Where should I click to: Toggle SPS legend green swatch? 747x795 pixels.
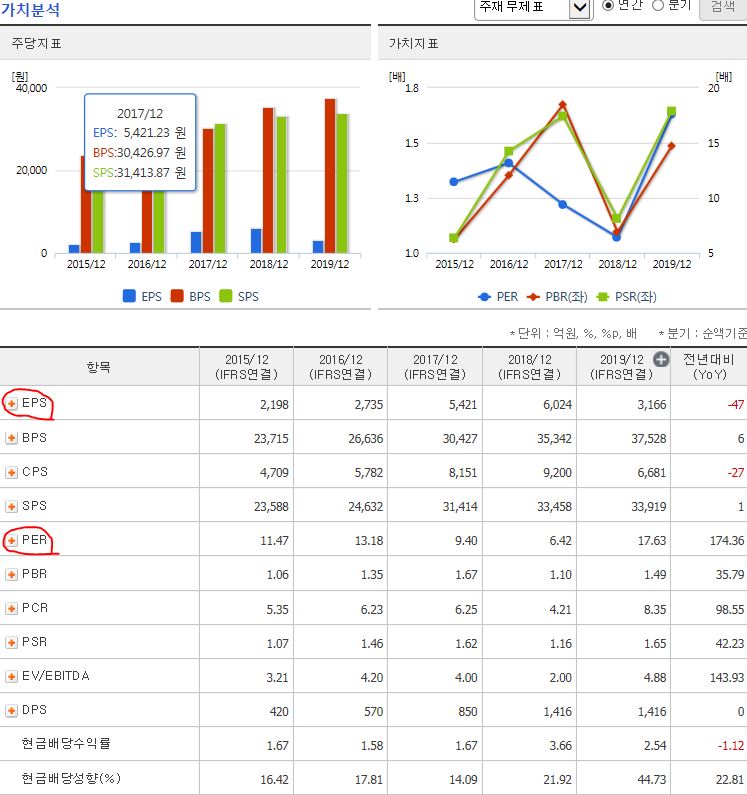tap(226, 296)
